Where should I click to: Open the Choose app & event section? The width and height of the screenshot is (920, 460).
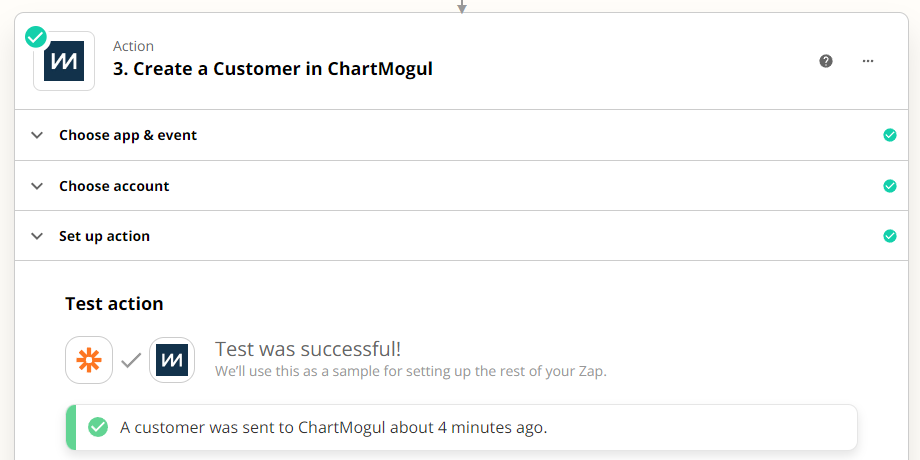(128, 136)
